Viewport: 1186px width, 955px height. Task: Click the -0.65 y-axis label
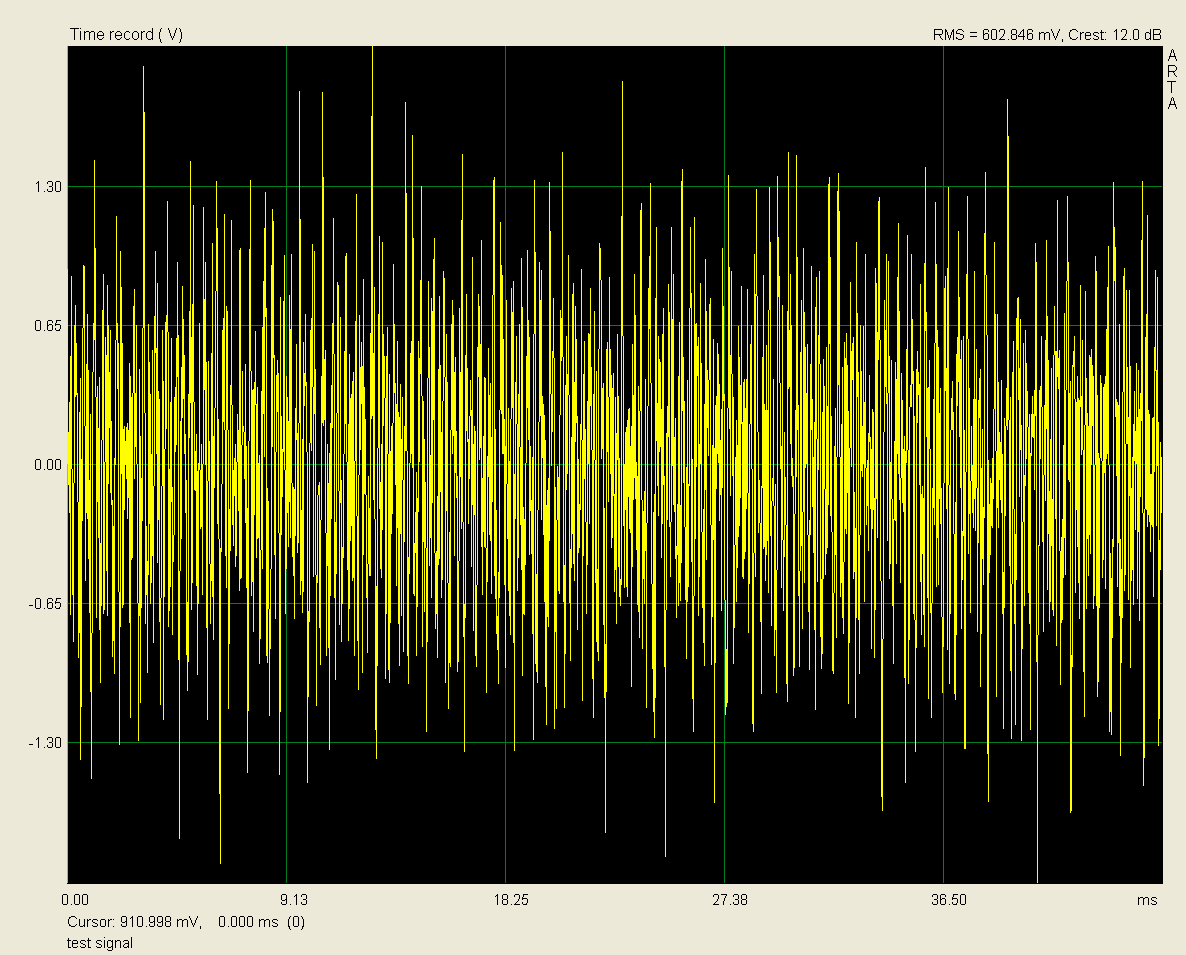point(45,604)
